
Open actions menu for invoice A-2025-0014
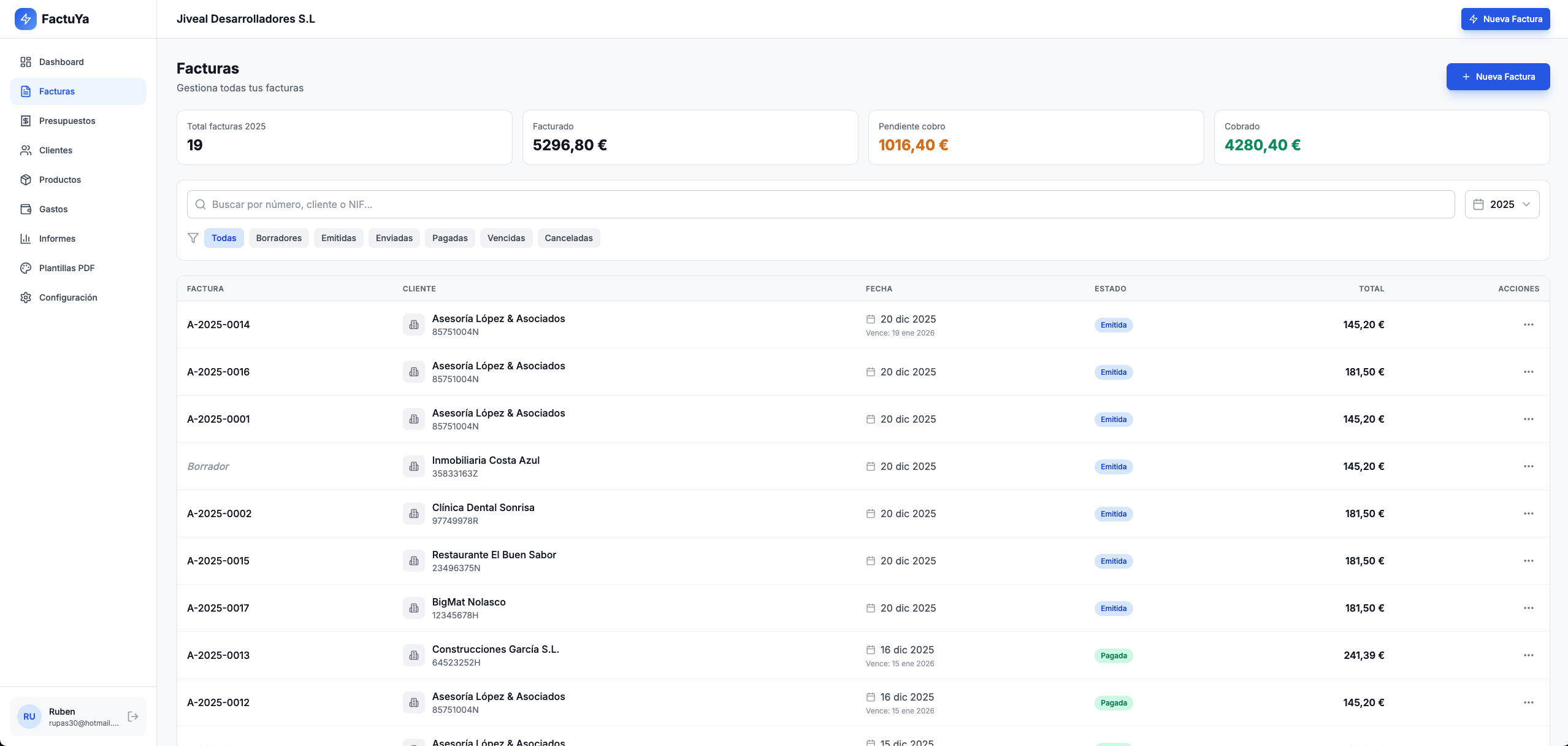[1528, 325]
